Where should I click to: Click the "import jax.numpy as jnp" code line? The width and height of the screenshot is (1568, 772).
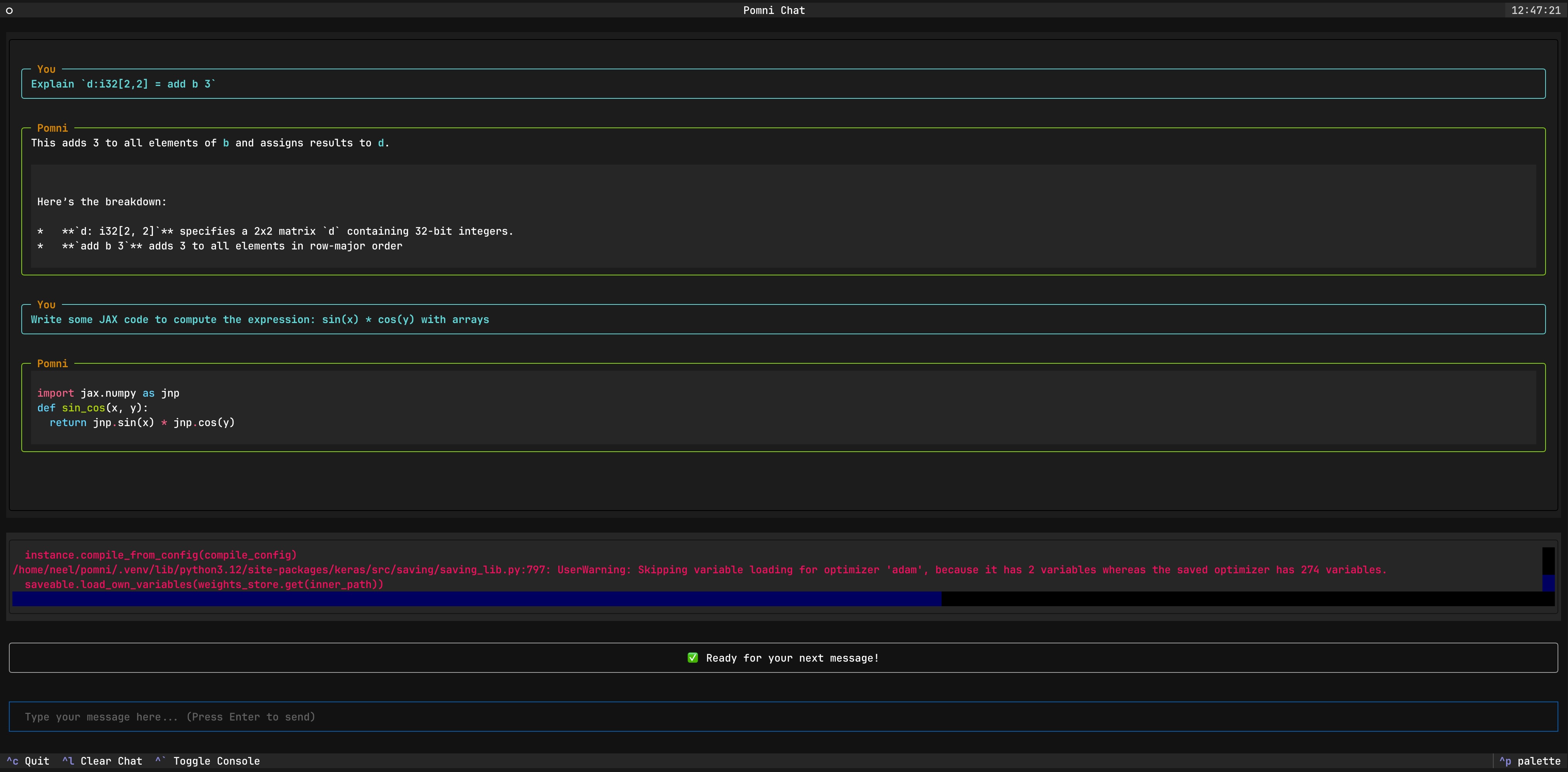click(108, 393)
